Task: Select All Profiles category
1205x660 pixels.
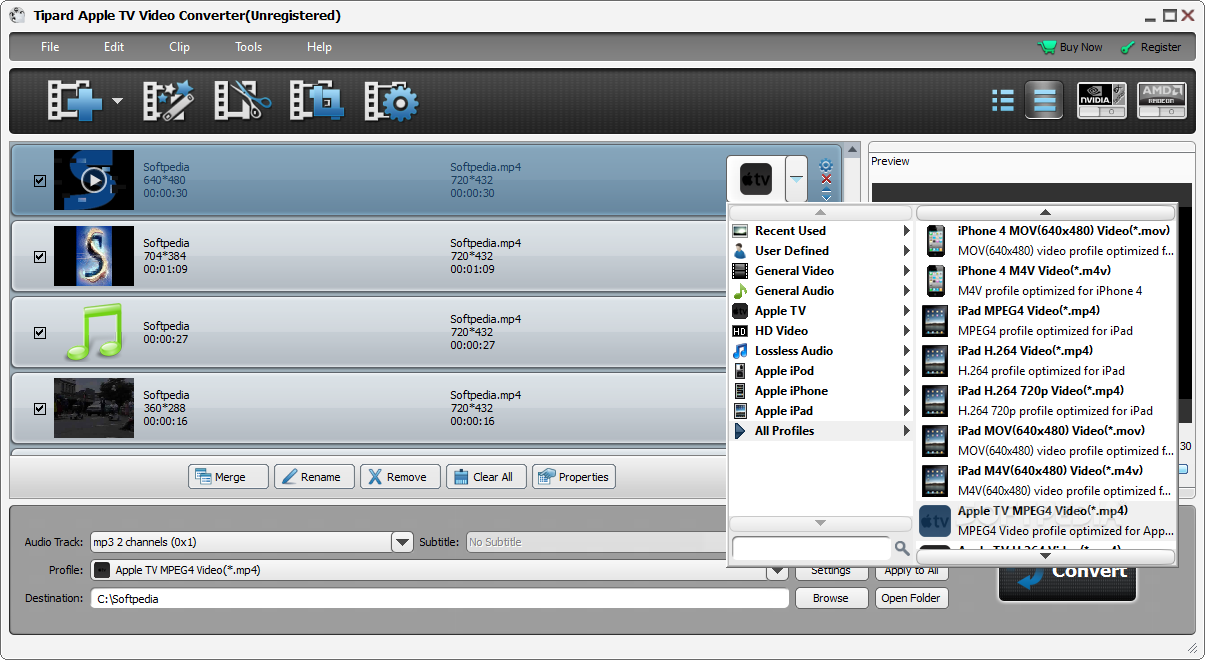Action: pyautogui.click(x=821, y=431)
